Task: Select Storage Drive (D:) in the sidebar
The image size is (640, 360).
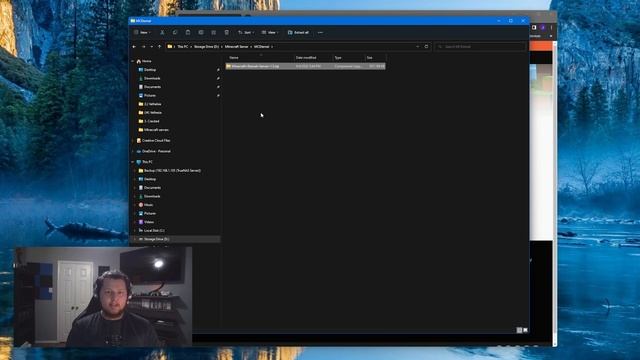Action: pyautogui.click(x=156, y=239)
